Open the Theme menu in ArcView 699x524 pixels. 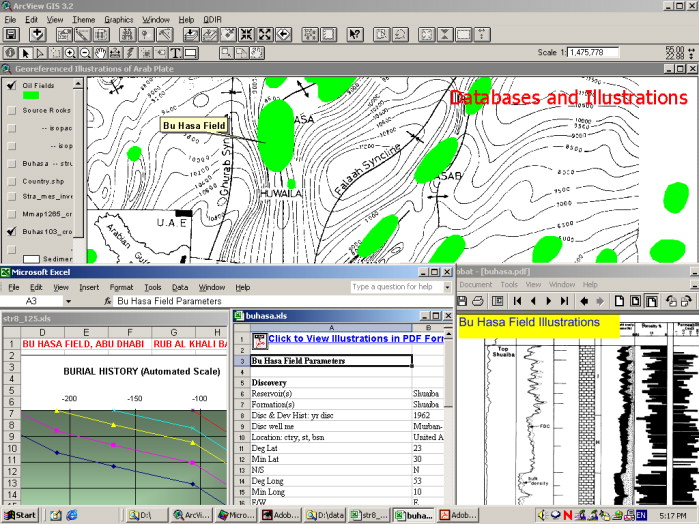coord(84,20)
